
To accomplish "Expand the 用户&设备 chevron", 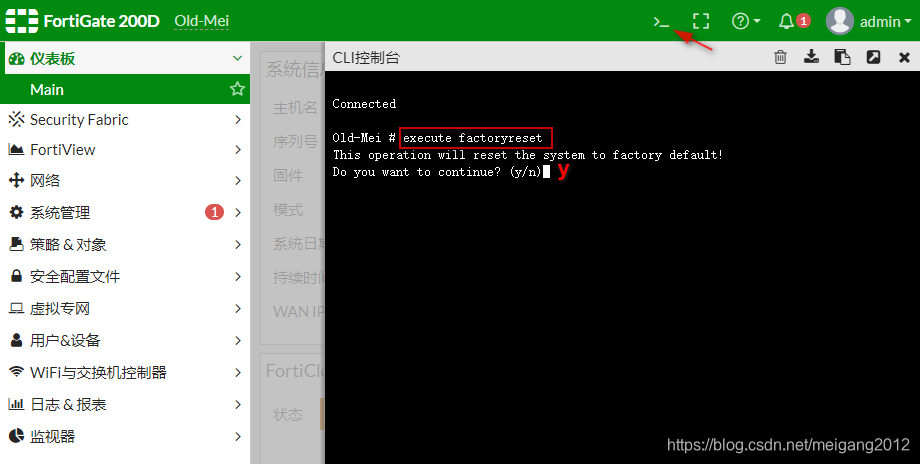I will (238, 340).
